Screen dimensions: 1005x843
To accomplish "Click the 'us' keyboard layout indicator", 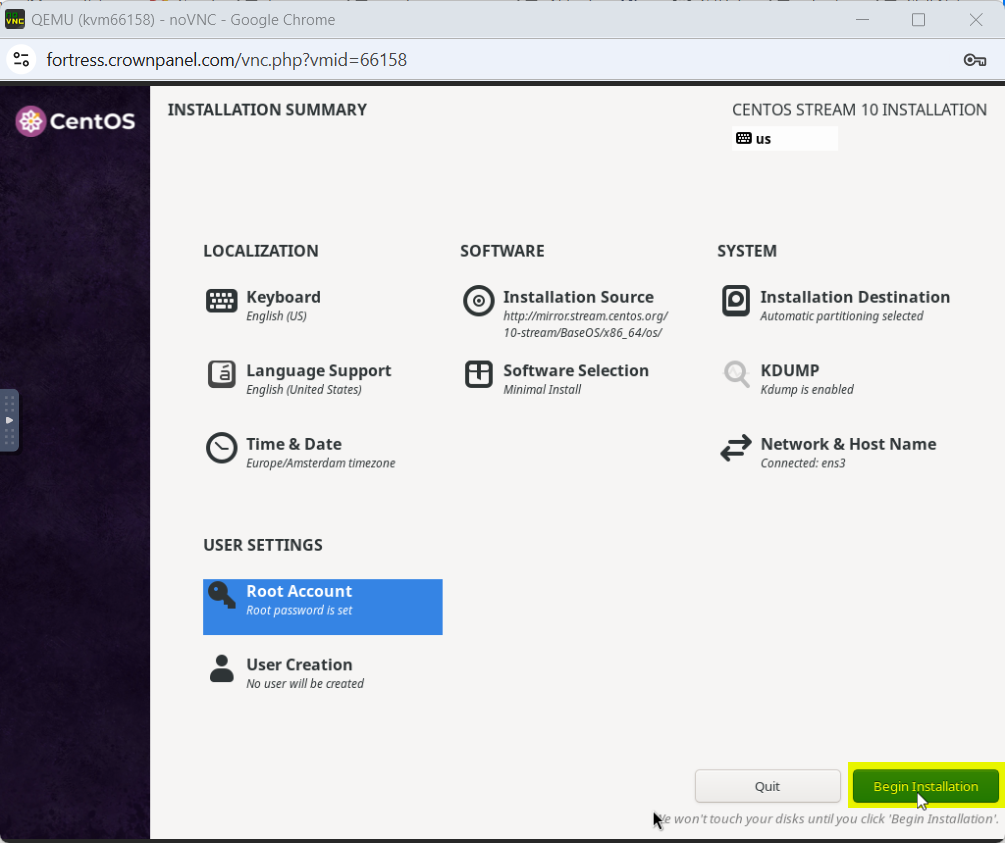I will (x=785, y=138).
